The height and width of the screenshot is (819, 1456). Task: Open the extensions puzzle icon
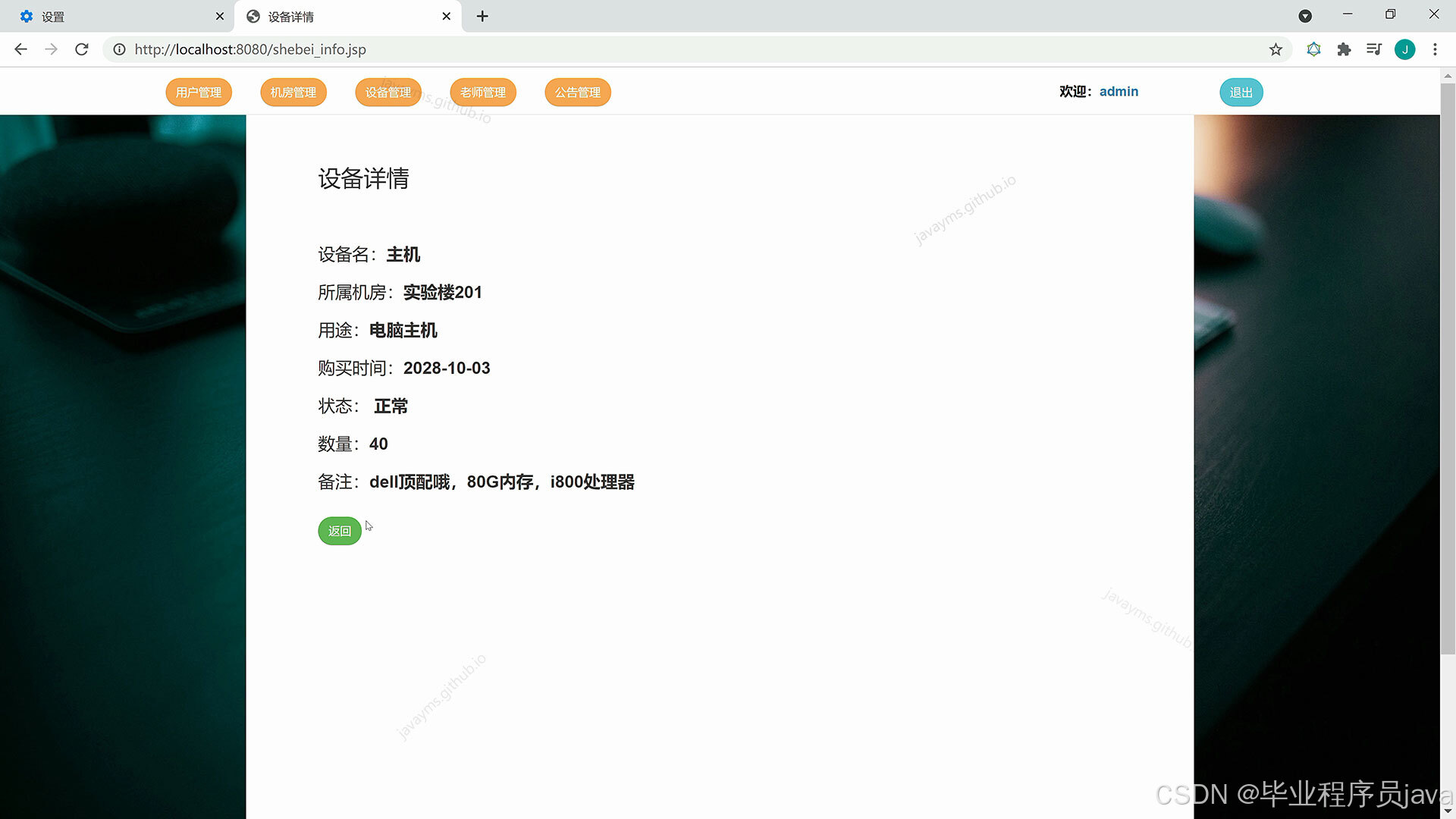(1344, 49)
